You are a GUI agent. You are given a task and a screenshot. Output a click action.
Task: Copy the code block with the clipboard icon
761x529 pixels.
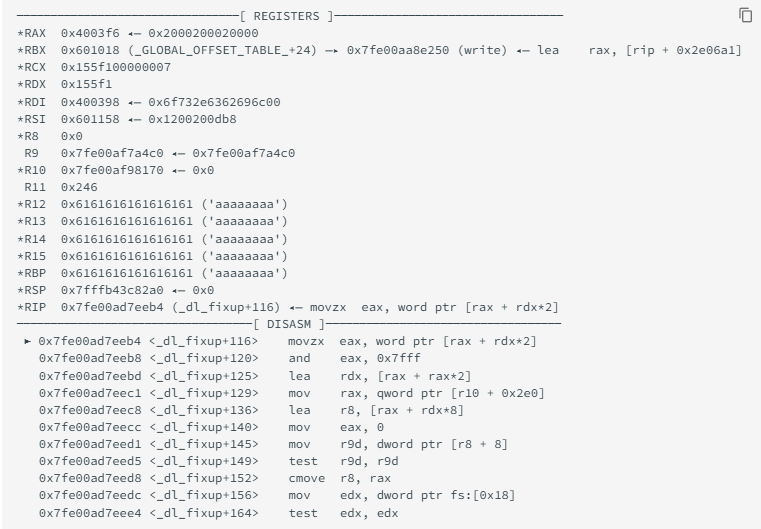(x=745, y=15)
